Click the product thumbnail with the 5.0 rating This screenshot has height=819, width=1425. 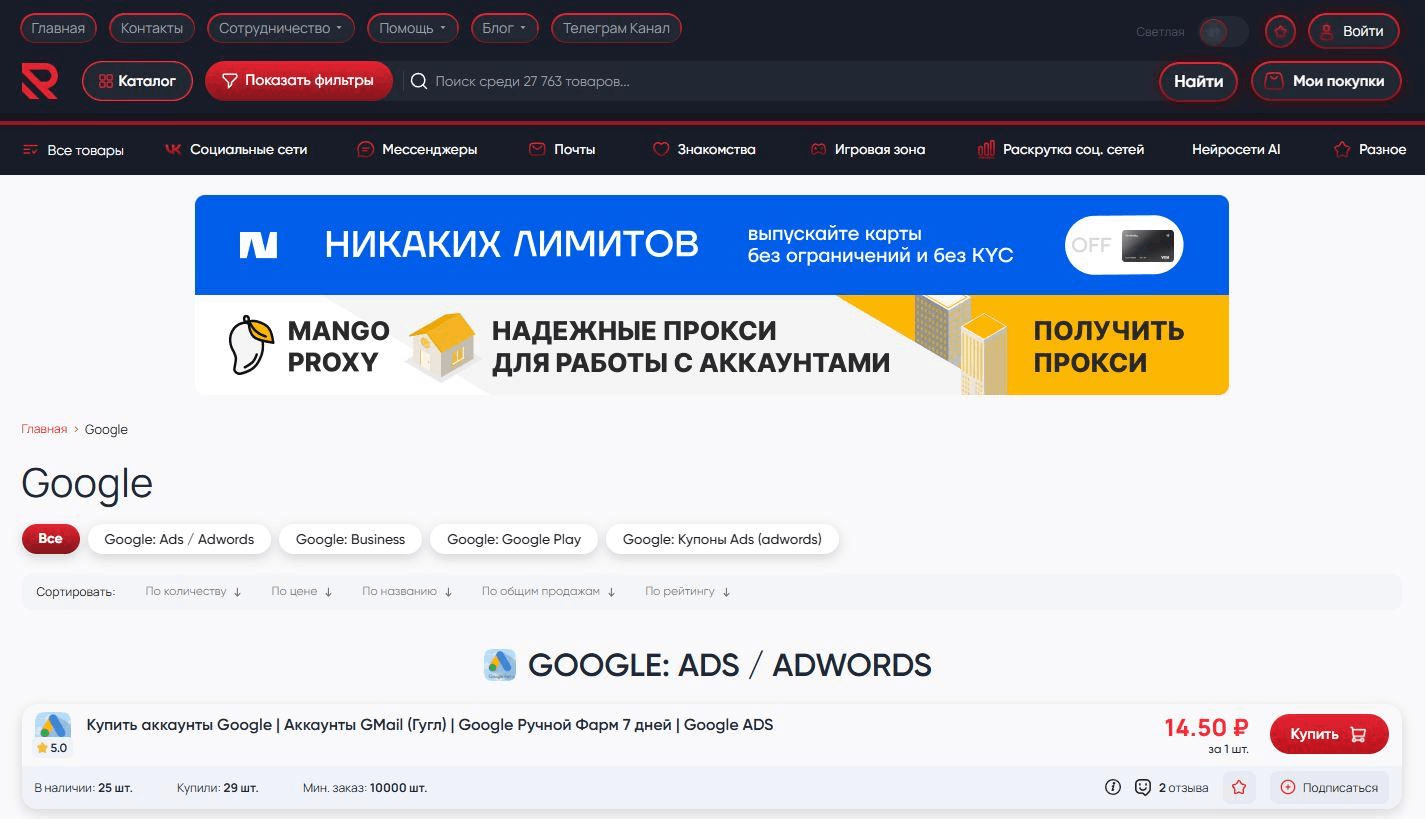pyautogui.click(x=52, y=735)
